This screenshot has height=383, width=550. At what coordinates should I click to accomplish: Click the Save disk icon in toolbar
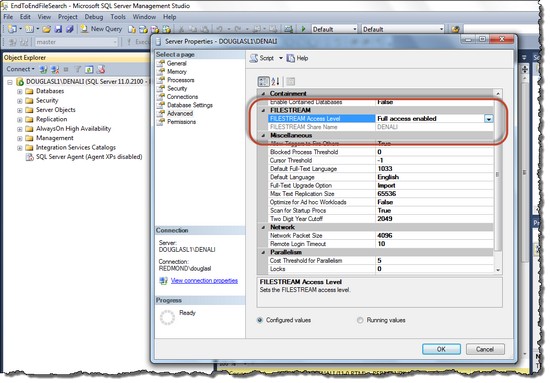[x=58, y=29]
